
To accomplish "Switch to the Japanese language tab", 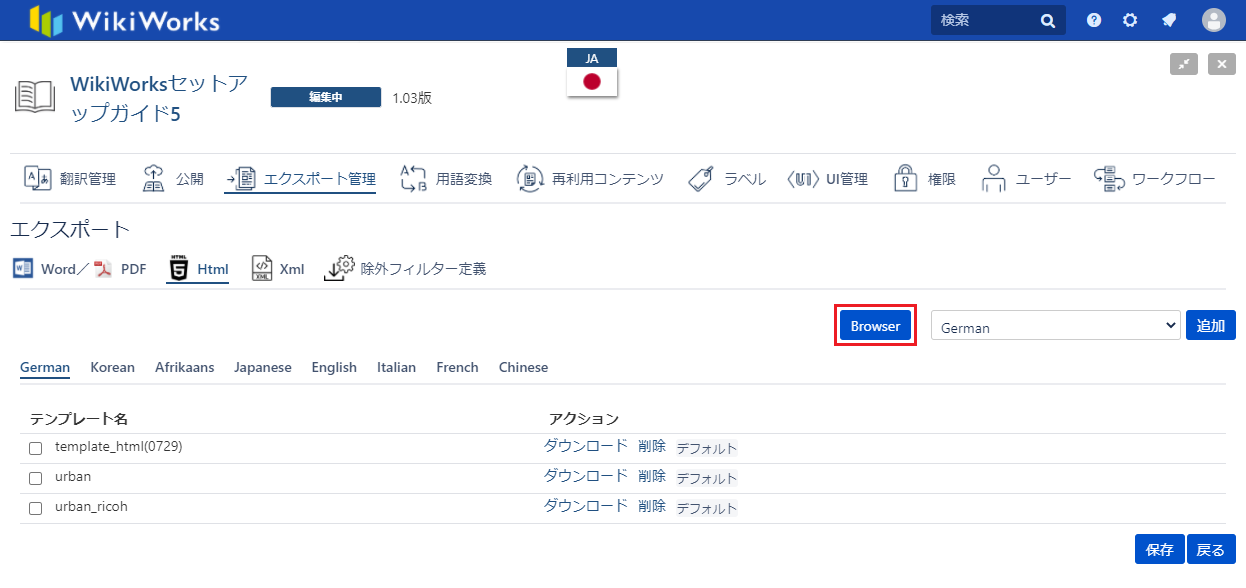I will coord(262,367).
